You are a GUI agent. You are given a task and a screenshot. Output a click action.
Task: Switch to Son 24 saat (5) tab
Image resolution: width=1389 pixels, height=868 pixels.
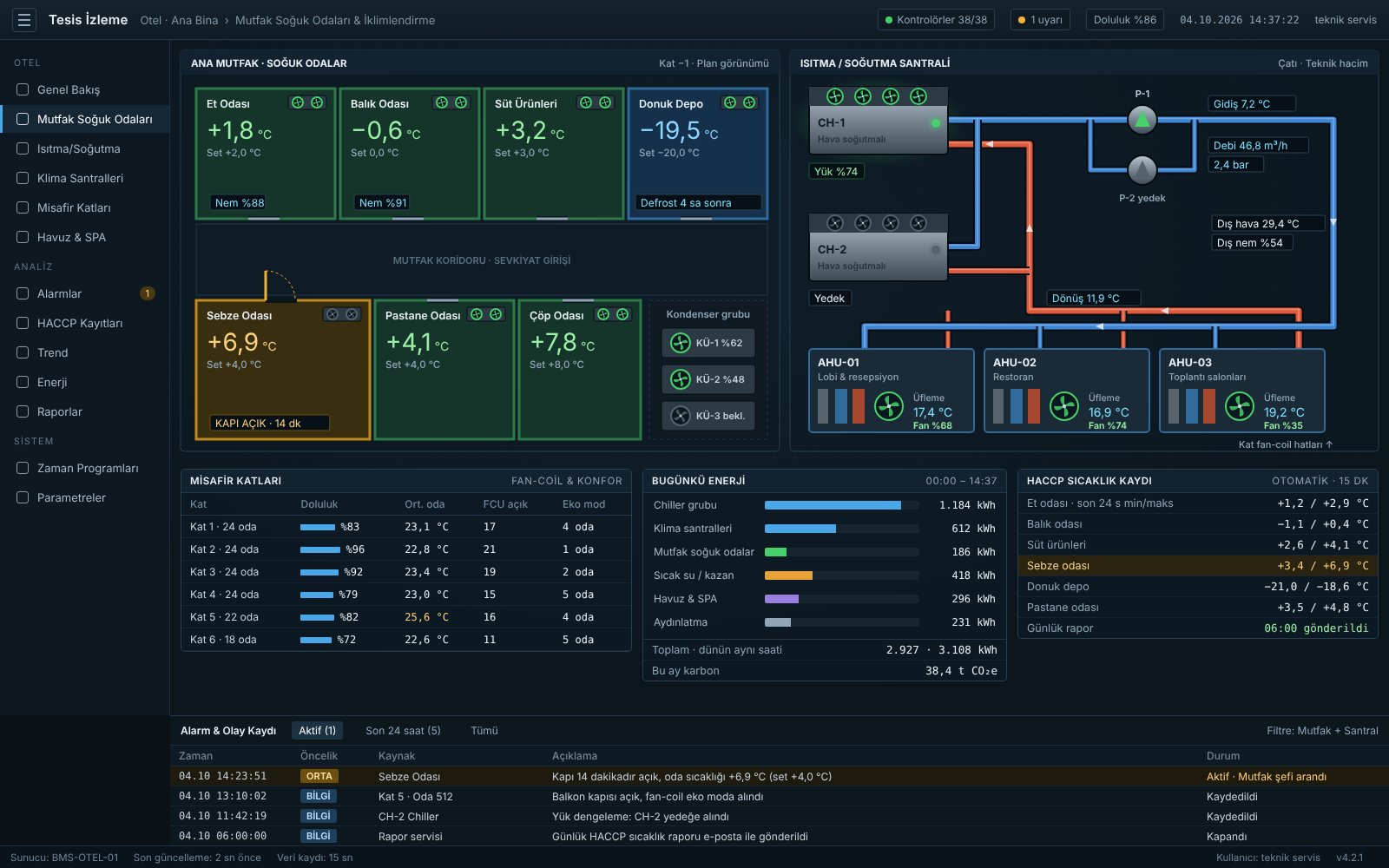[x=403, y=731]
